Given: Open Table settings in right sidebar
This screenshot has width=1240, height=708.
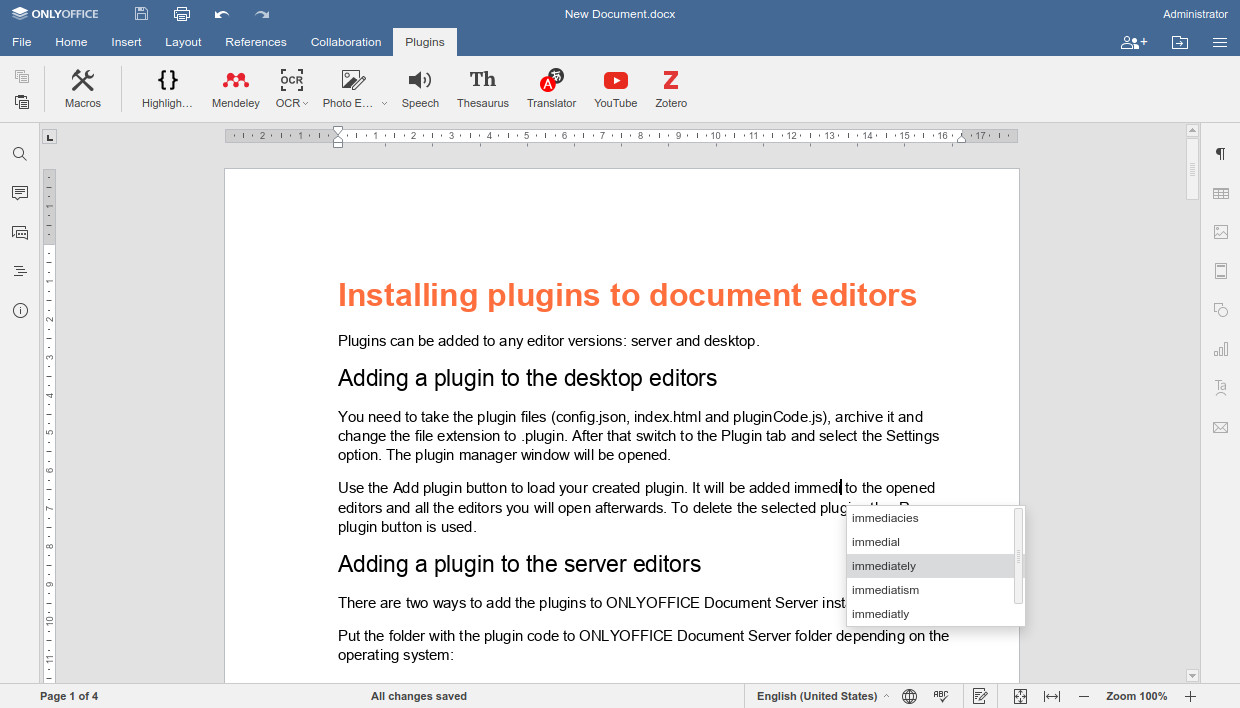Looking at the screenshot, I should (x=1221, y=193).
